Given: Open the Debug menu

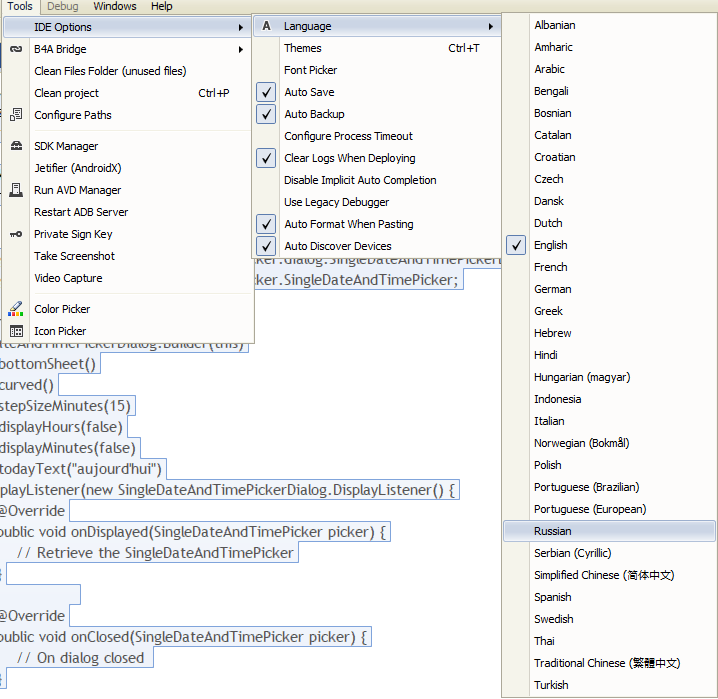Looking at the screenshot, I should click(63, 6).
